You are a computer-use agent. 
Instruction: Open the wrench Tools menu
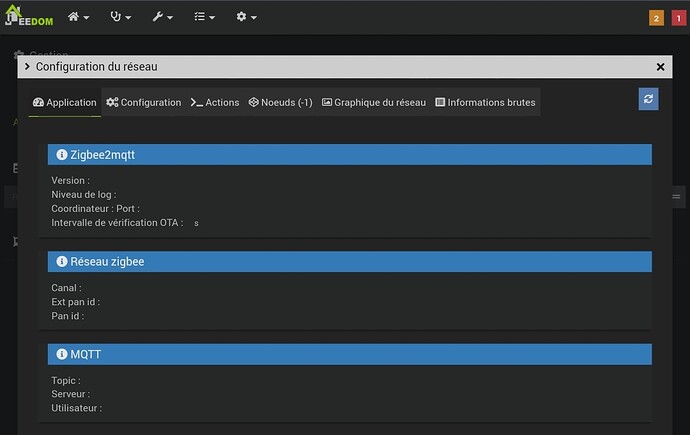tap(162, 17)
